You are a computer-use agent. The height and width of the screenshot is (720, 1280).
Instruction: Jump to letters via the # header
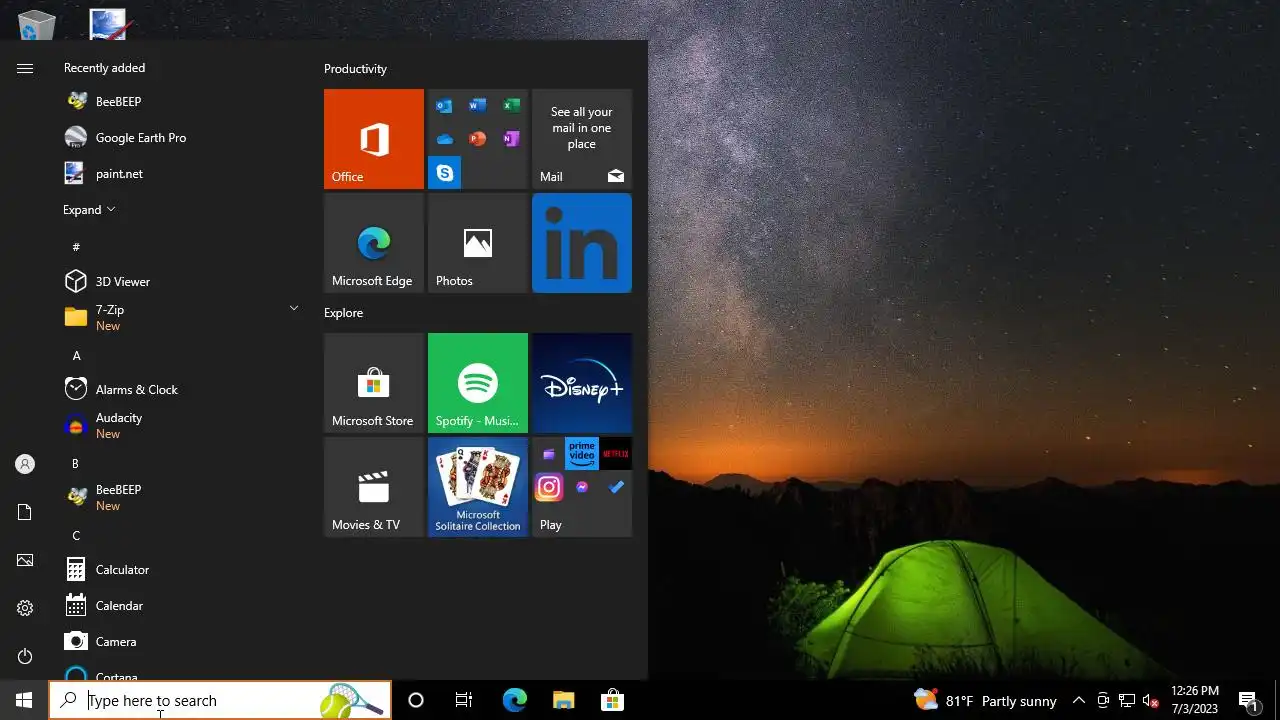76,247
